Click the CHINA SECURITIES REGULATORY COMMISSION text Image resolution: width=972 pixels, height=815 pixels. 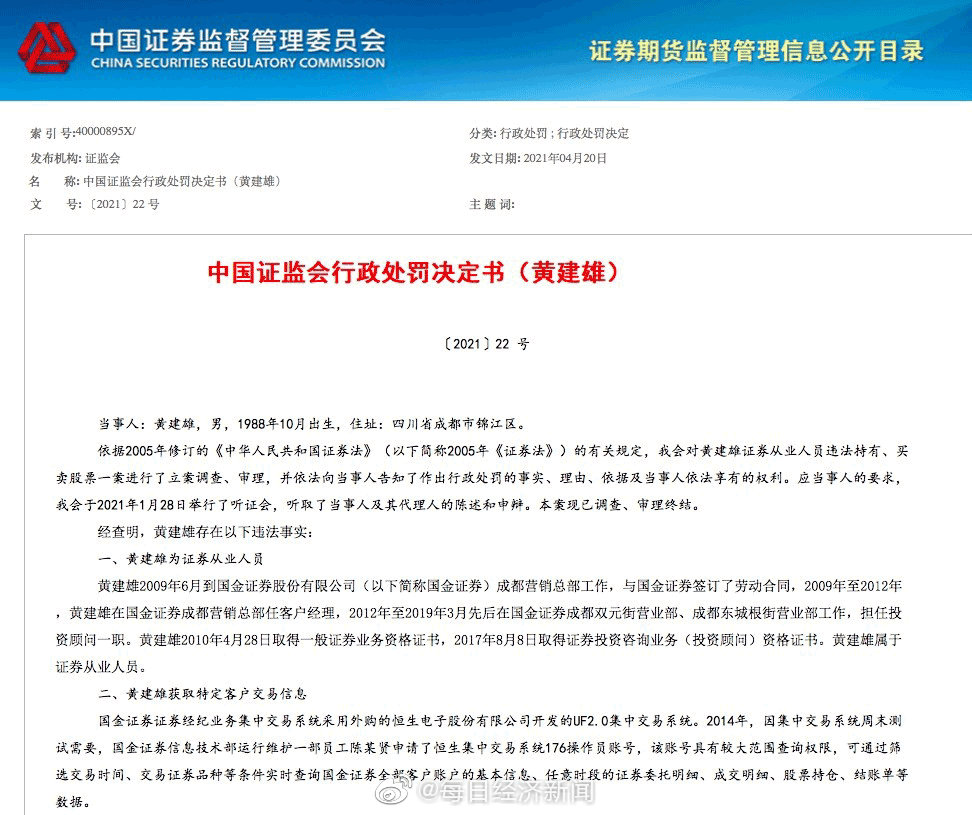pos(238,63)
